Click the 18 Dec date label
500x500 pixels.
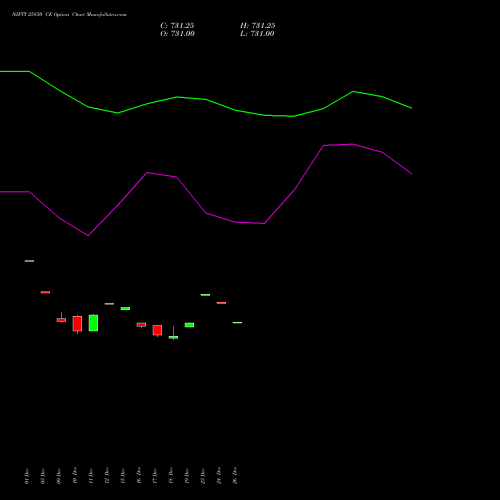171,476
